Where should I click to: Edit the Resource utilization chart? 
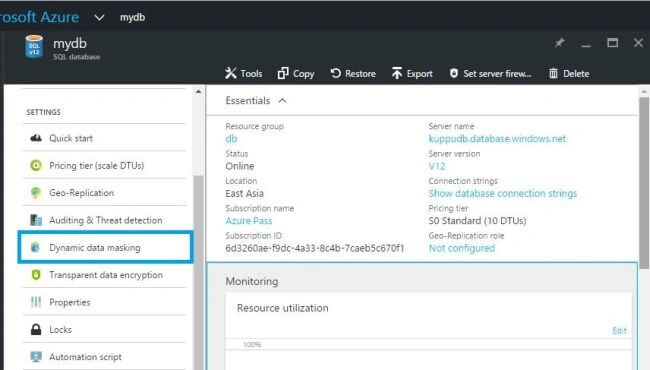point(619,331)
